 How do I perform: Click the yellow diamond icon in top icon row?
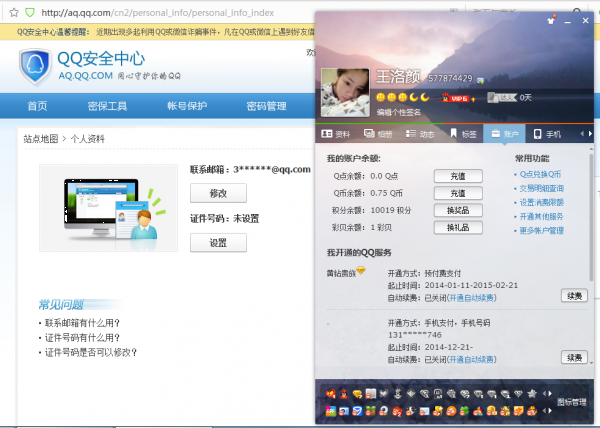(357, 394)
